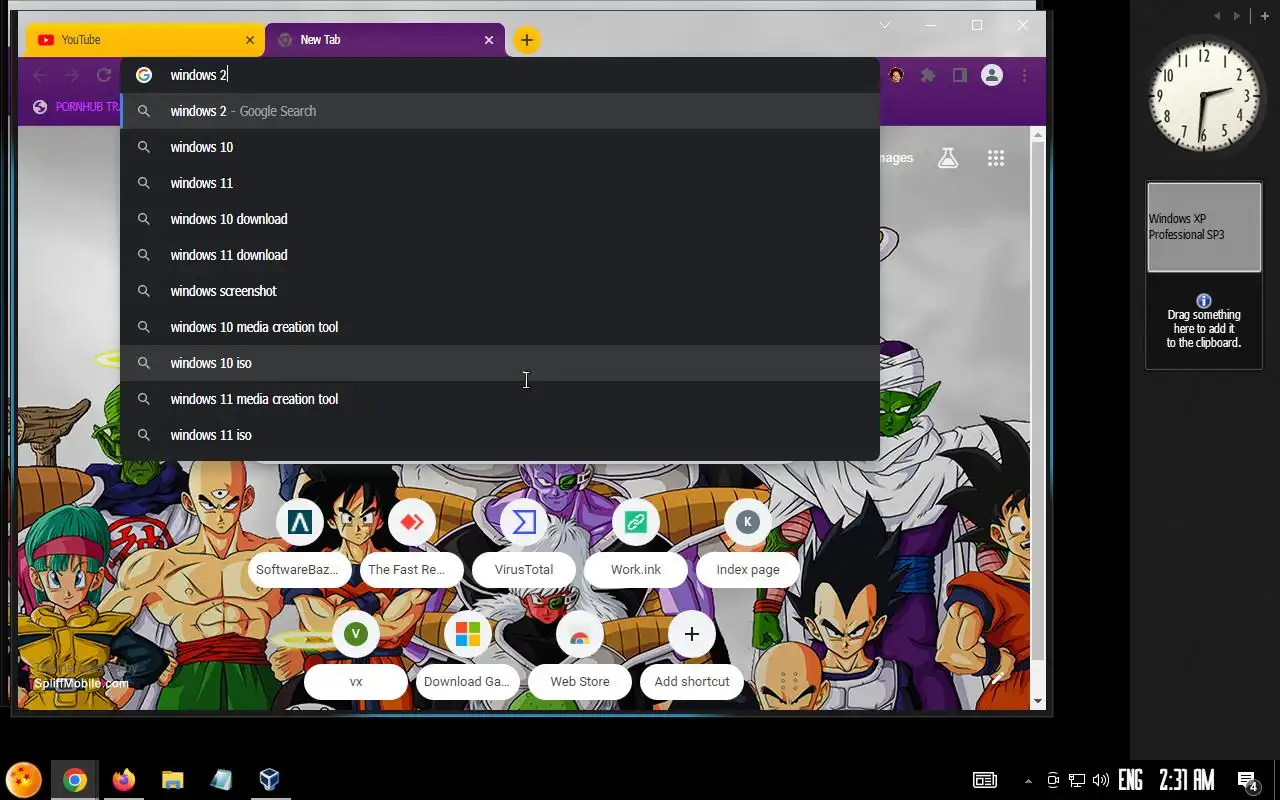Switch the ENG input language

1131,780
